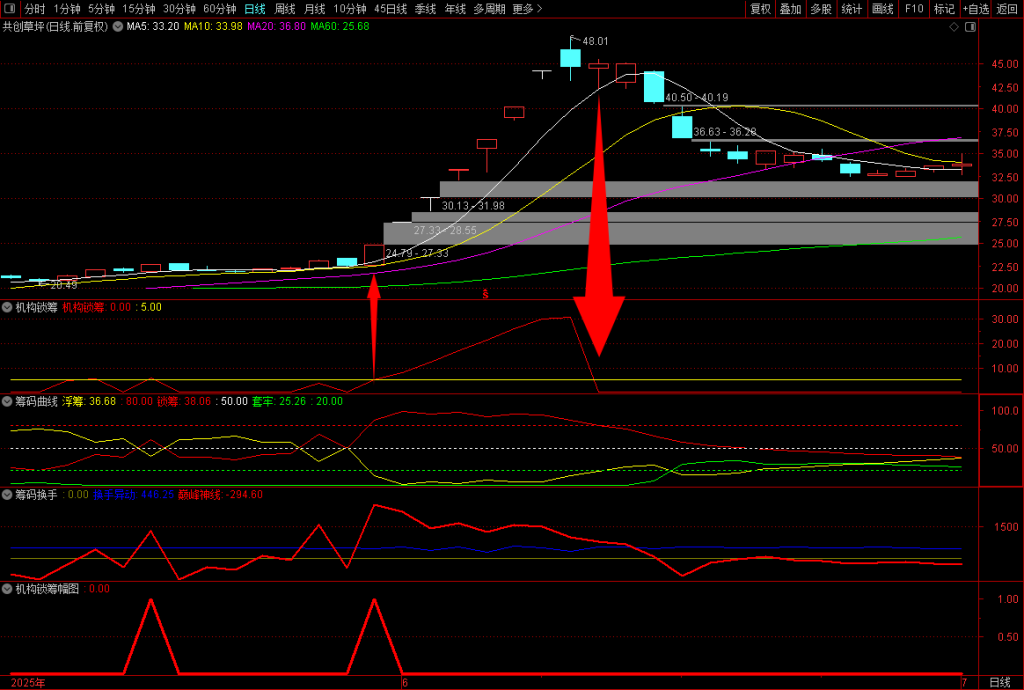Open the 标记 marking tool
This screenshot has width=1024, height=690.
(x=943, y=9)
